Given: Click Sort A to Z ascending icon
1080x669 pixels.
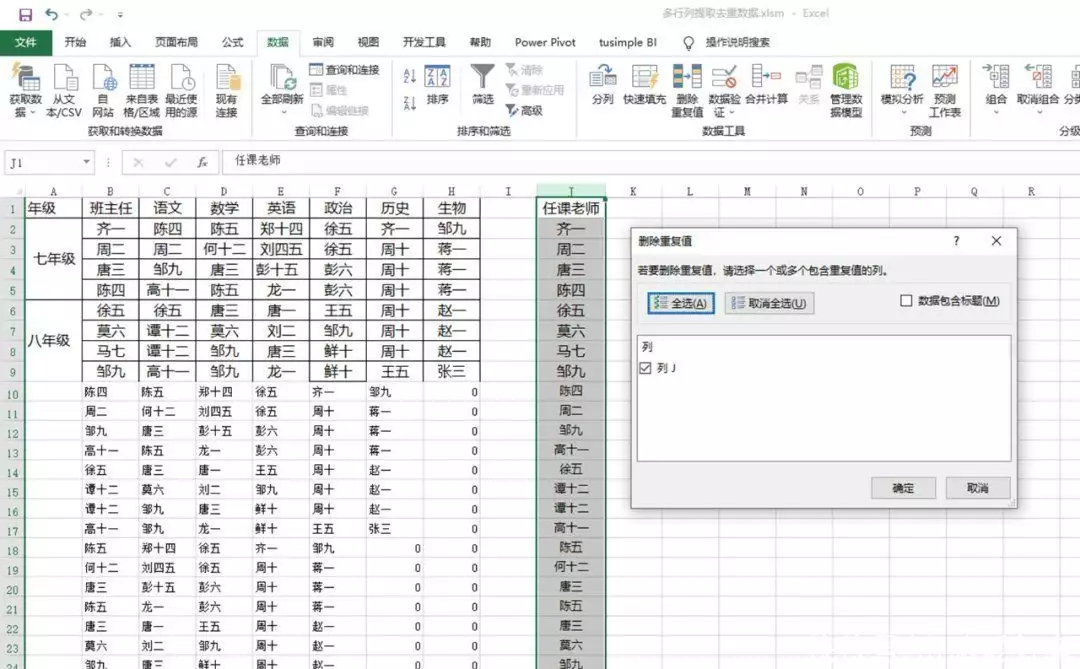Looking at the screenshot, I should [410, 75].
